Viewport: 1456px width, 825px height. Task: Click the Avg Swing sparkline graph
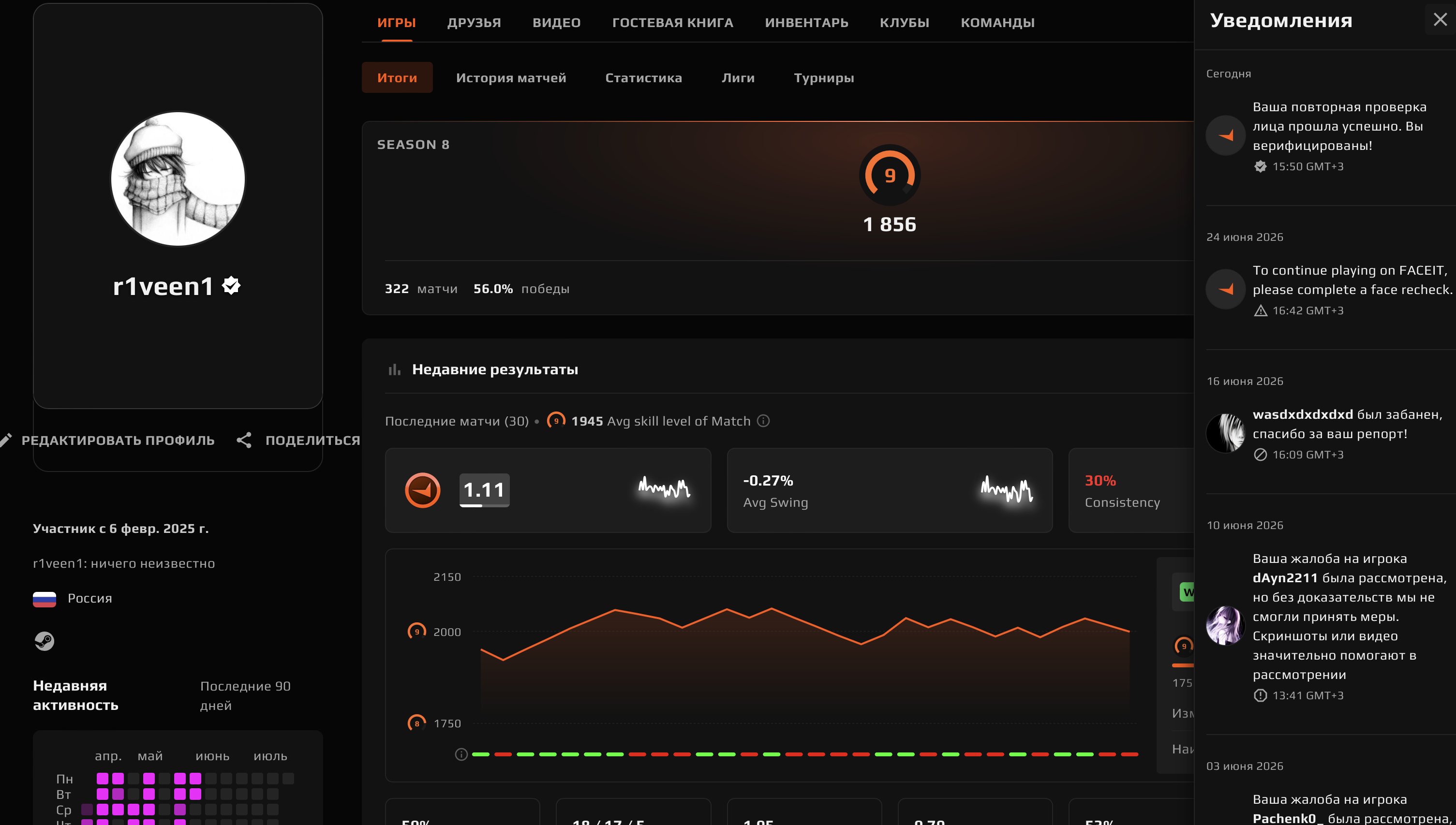[1007, 488]
